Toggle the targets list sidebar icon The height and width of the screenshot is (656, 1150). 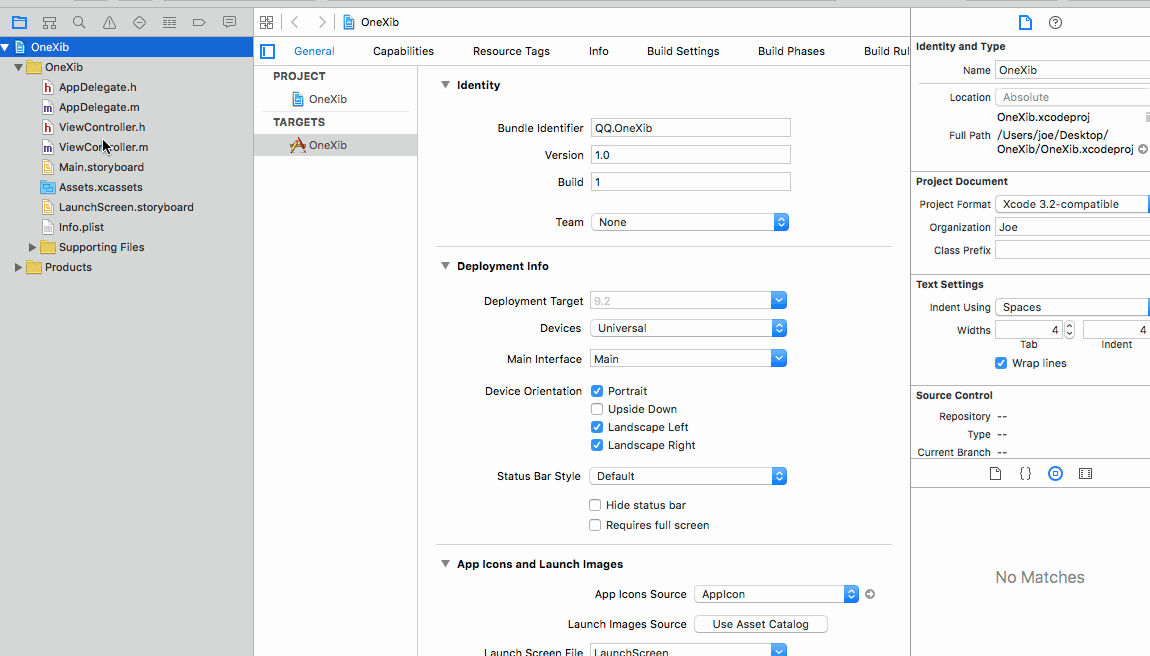tap(268, 51)
